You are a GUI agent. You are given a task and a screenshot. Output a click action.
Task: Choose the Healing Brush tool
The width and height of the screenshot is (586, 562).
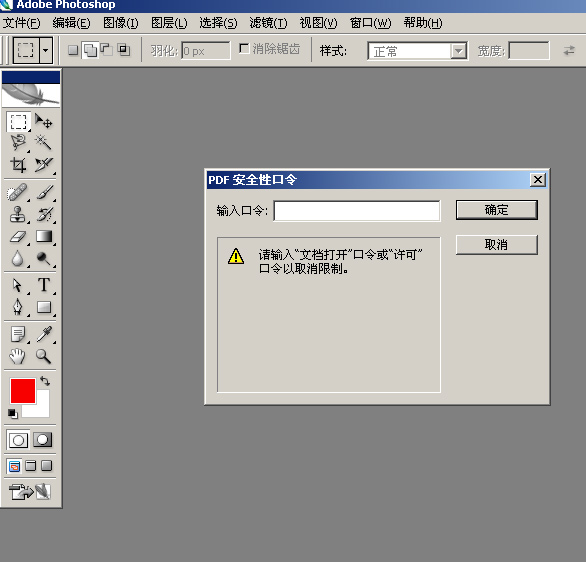pos(18,192)
